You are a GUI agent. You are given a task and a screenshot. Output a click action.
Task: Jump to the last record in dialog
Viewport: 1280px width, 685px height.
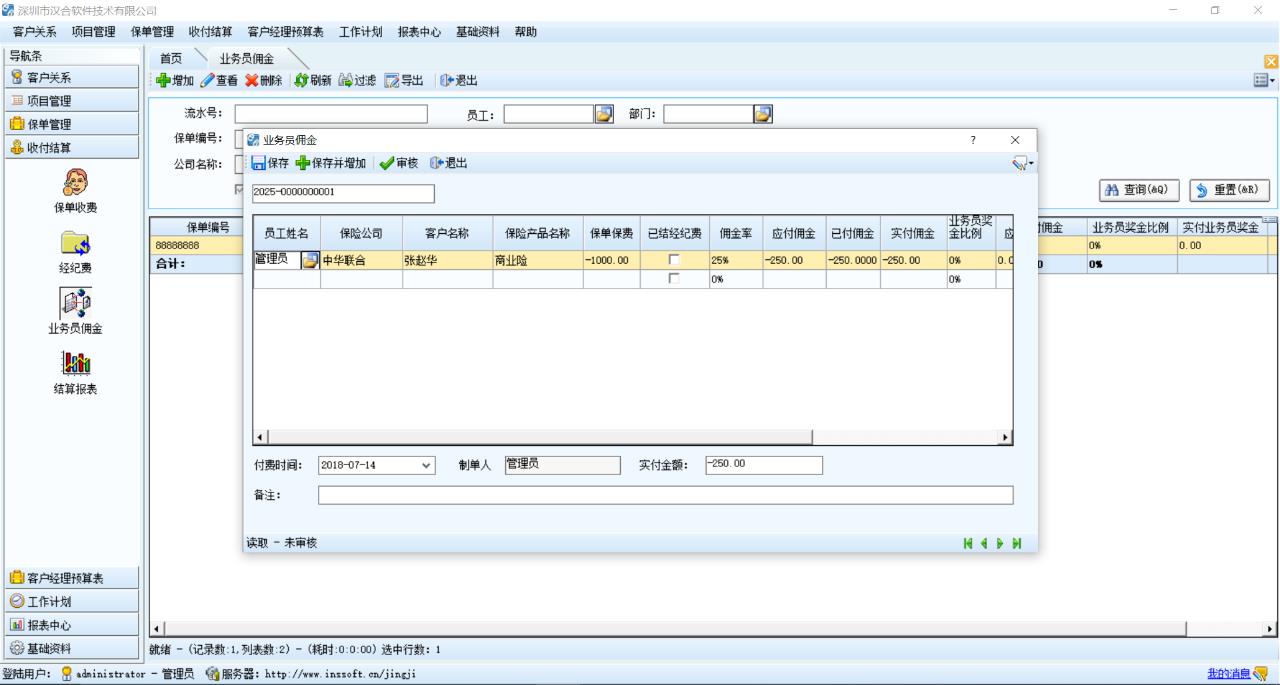(x=1016, y=543)
